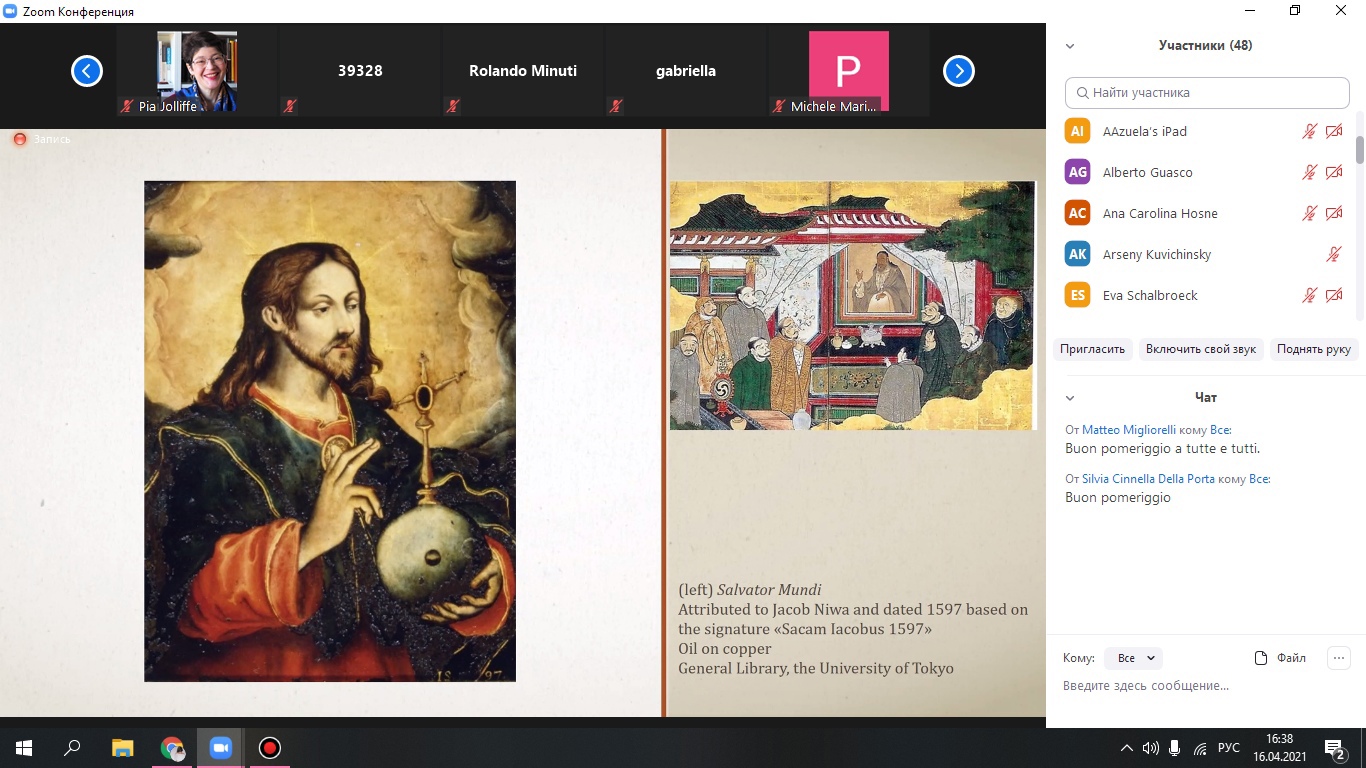This screenshot has height=768, width=1366.
Task: Open the Кому recipient dropdown set to Все
Action: pyautogui.click(x=1135, y=658)
